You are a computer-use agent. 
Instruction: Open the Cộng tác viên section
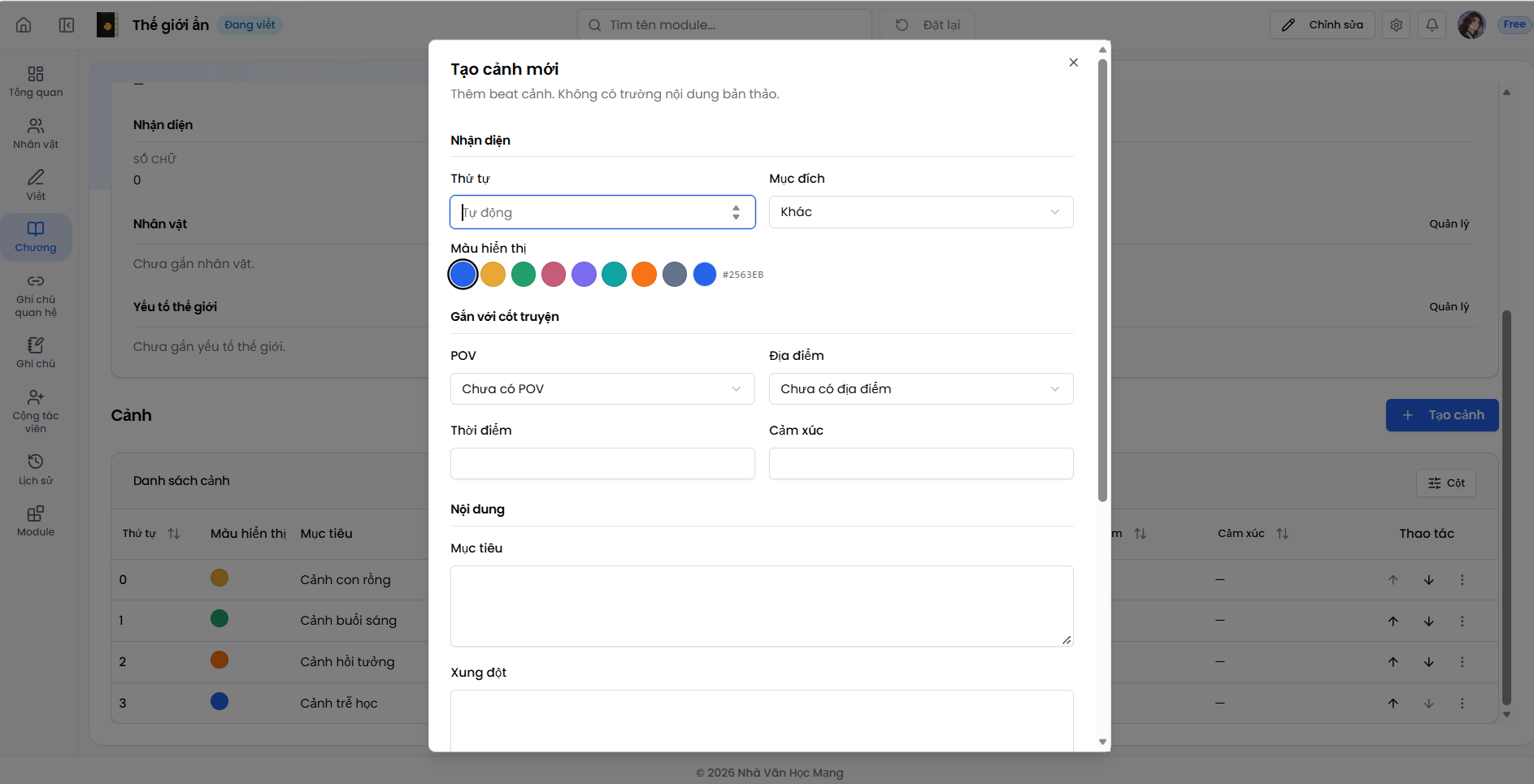point(36,411)
